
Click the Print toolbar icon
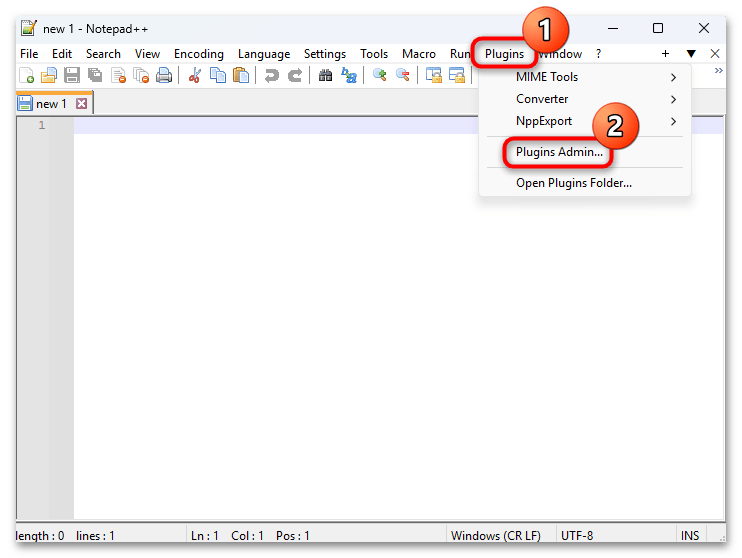coord(164,75)
